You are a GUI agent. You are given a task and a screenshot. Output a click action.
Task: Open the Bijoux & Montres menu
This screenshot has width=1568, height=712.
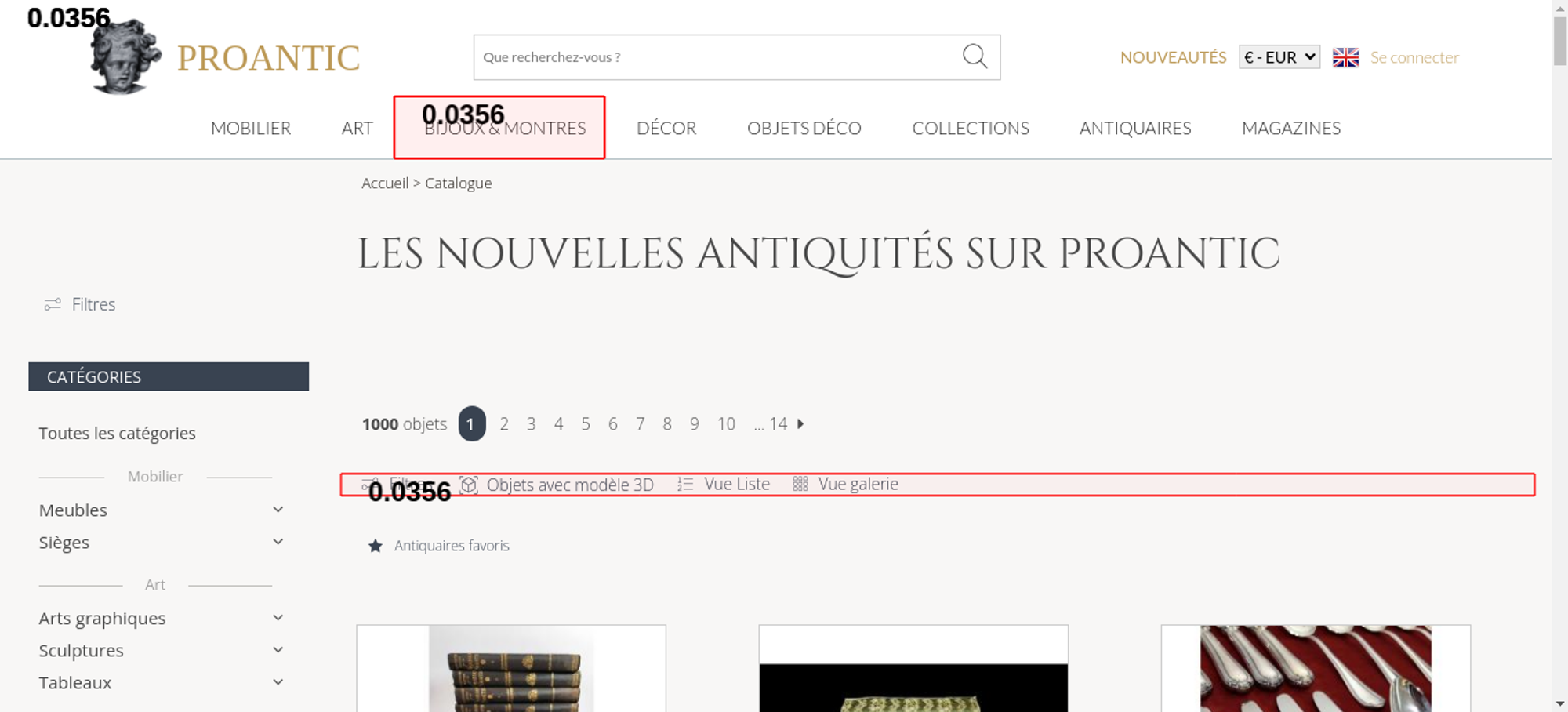click(x=505, y=128)
